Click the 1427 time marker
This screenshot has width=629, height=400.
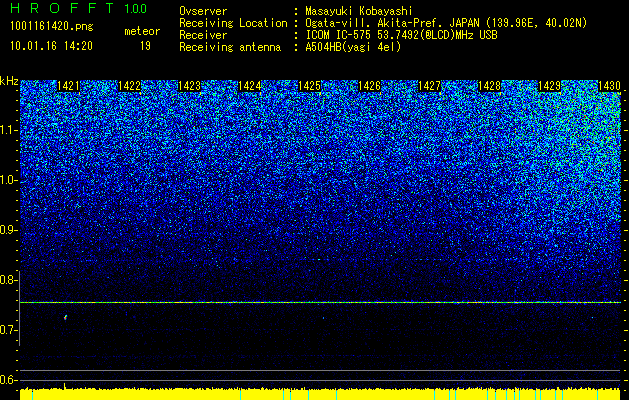429,86
